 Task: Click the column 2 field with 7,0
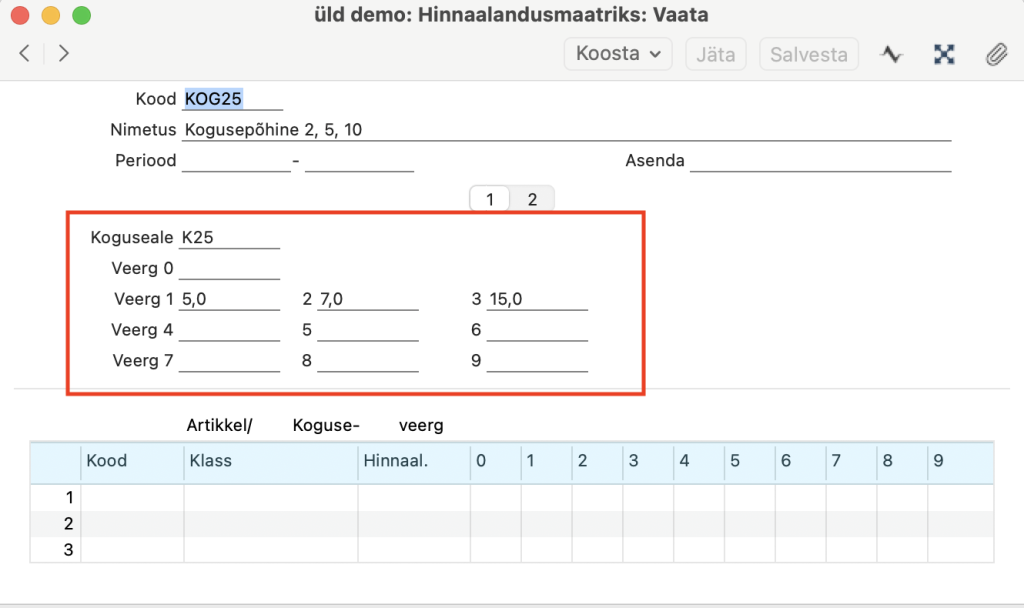click(368, 299)
